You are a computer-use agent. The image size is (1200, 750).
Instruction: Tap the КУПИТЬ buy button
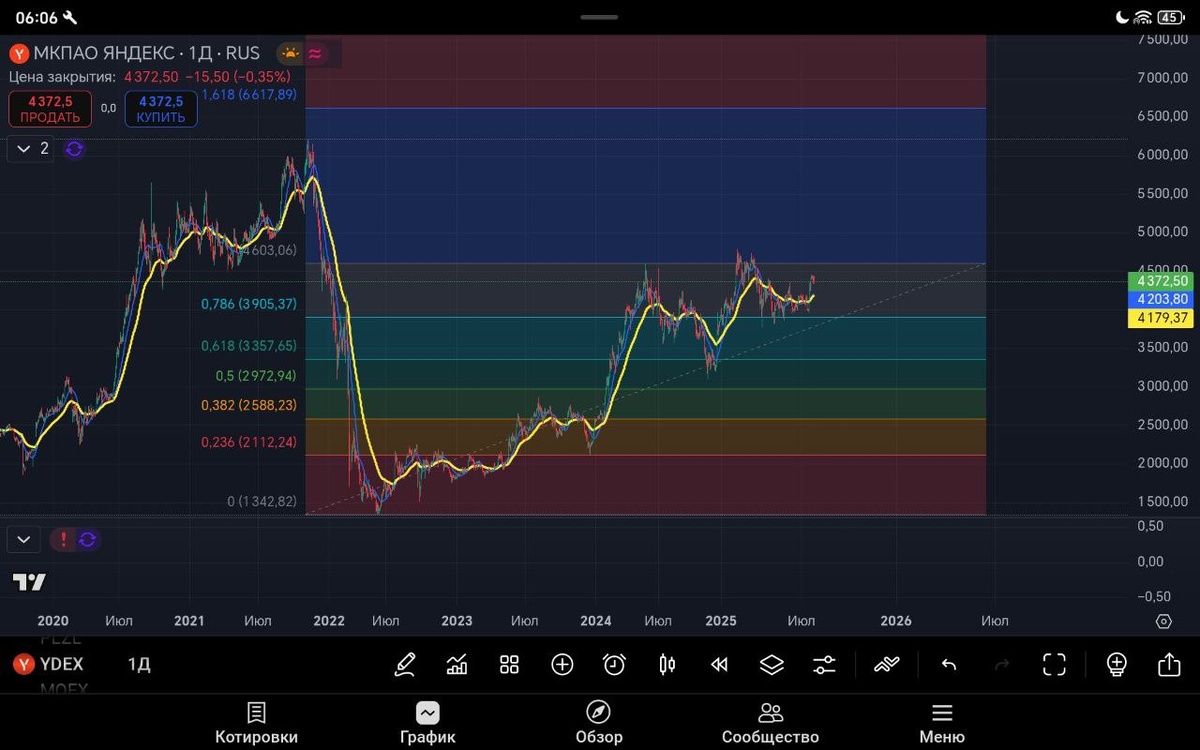(x=161, y=109)
